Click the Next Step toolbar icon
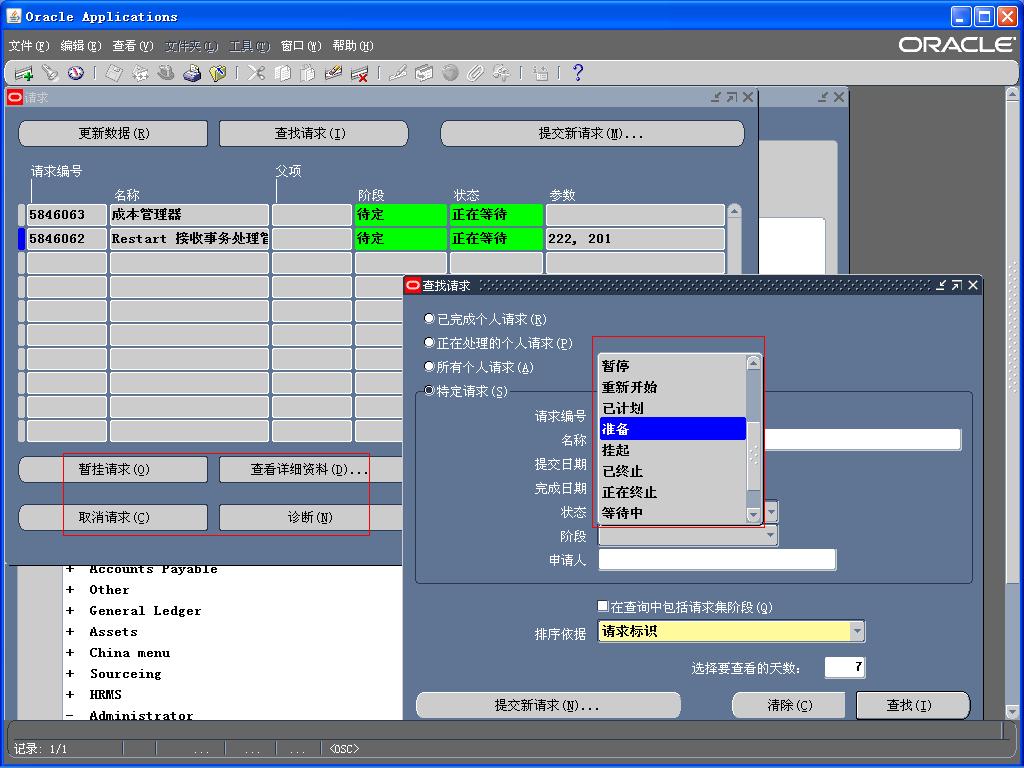Viewport: 1024px width, 768px height. point(140,73)
